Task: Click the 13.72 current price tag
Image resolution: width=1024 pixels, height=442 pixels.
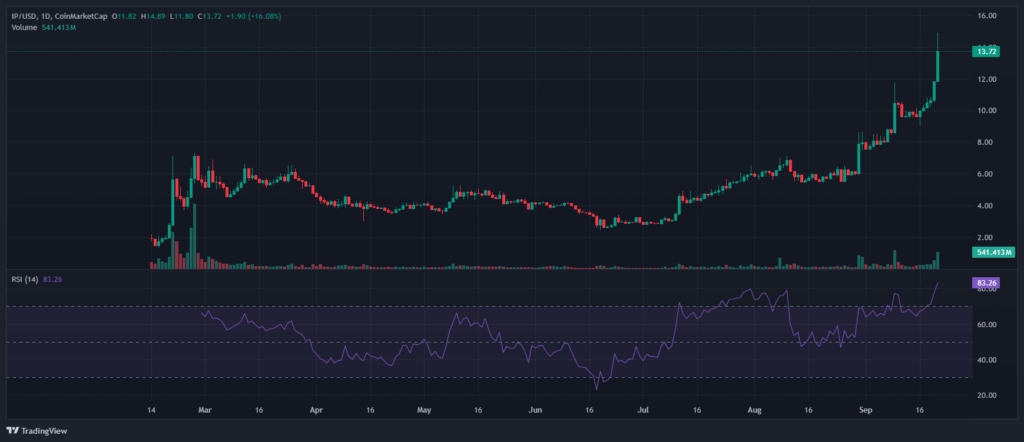Action: (987, 51)
